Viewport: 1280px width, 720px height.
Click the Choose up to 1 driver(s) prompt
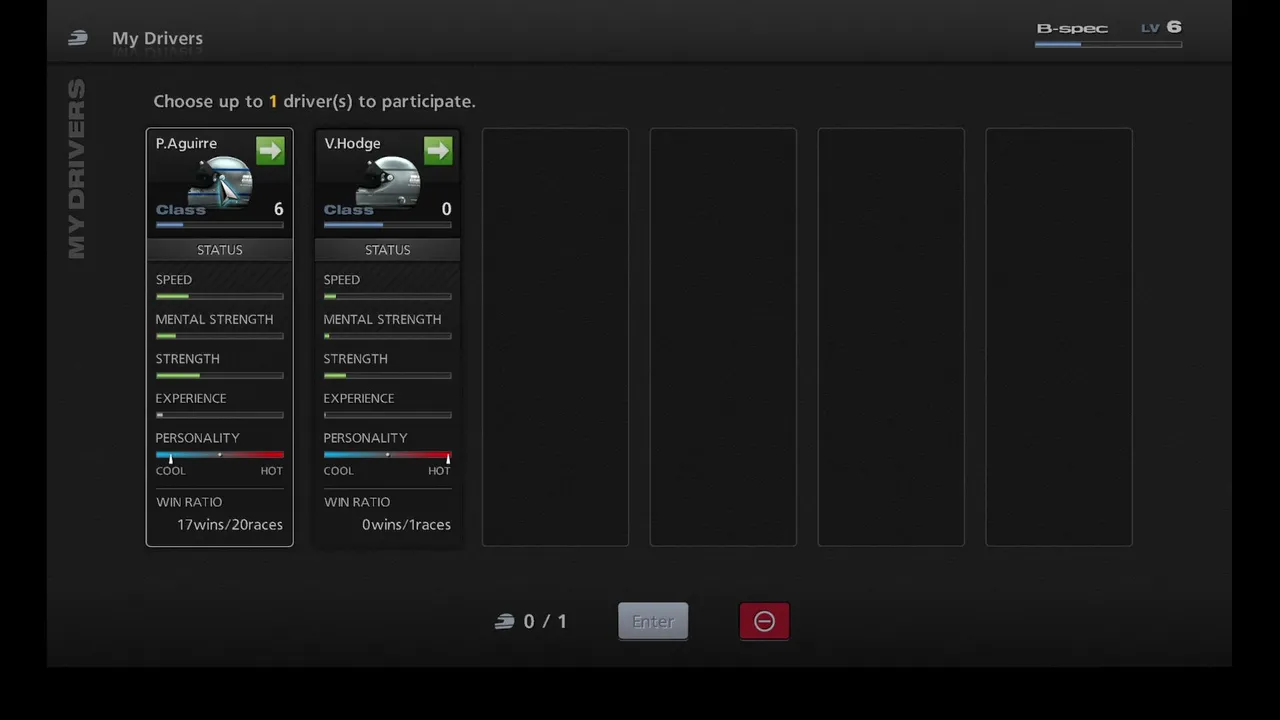(314, 101)
